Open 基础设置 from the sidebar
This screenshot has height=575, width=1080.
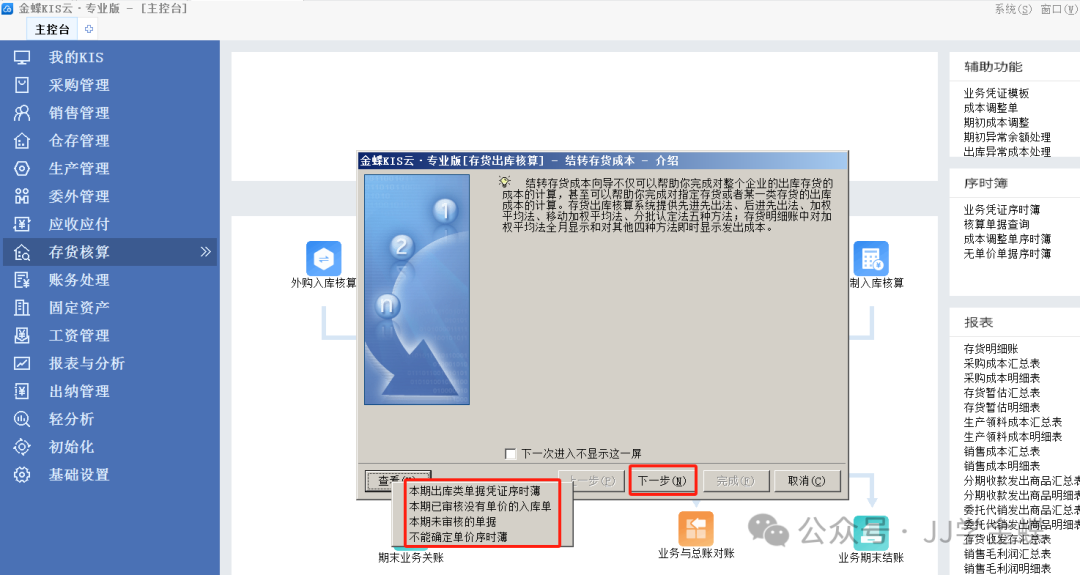pyautogui.click(x=79, y=475)
